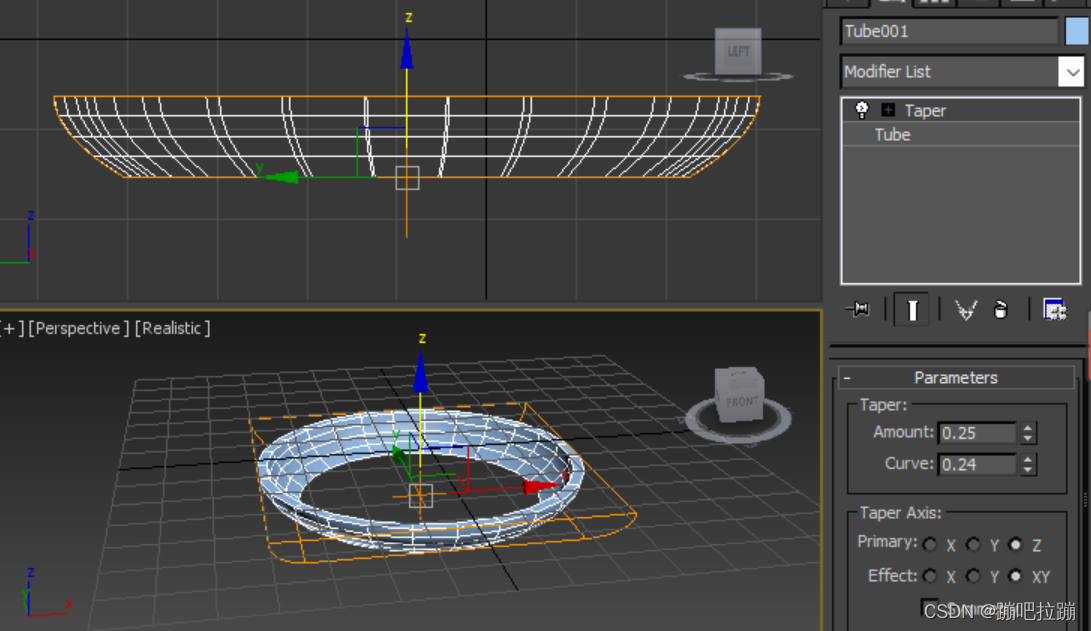Image resolution: width=1091 pixels, height=631 pixels.
Task: Toggle the Taper modifier lightbulb on or off
Action: 861,110
